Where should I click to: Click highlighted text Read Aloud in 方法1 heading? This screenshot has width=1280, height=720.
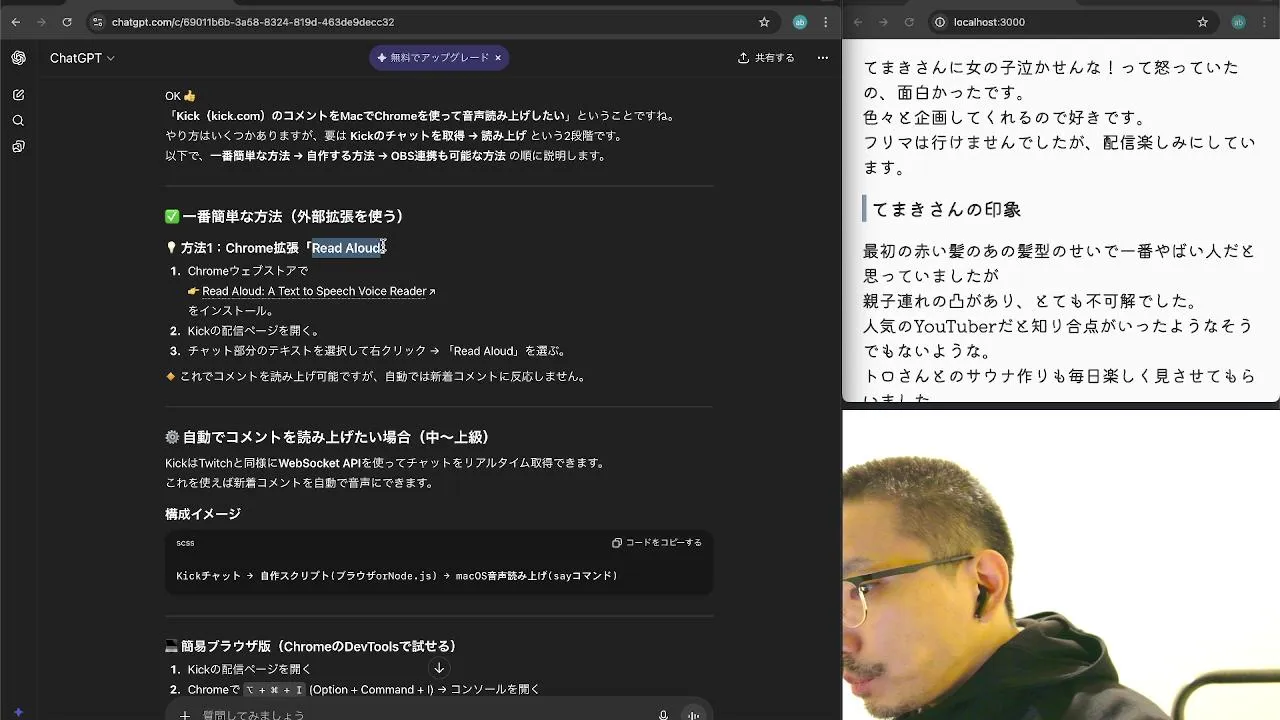(348, 248)
